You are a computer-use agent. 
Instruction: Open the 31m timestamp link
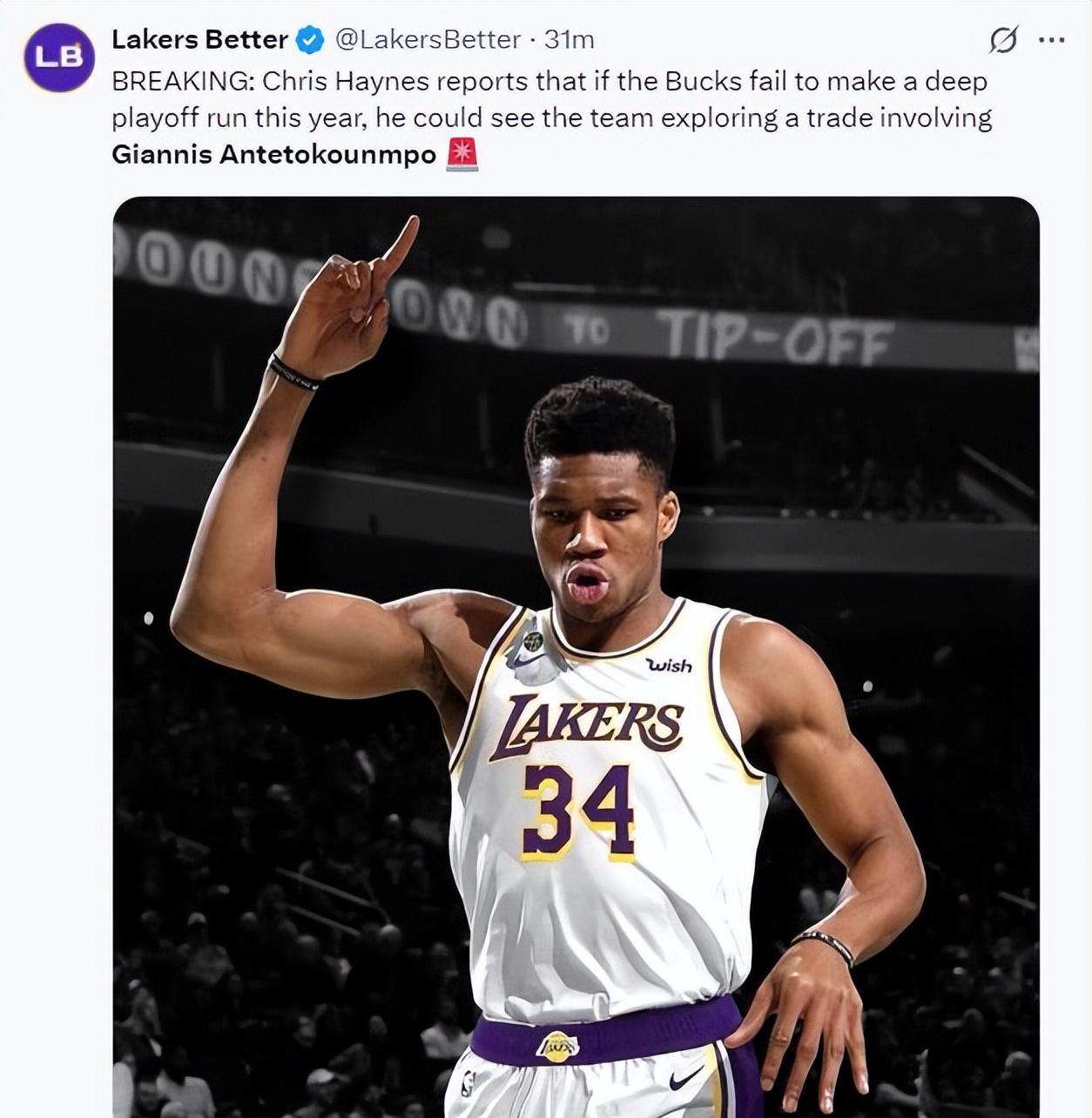coord(569,40)
